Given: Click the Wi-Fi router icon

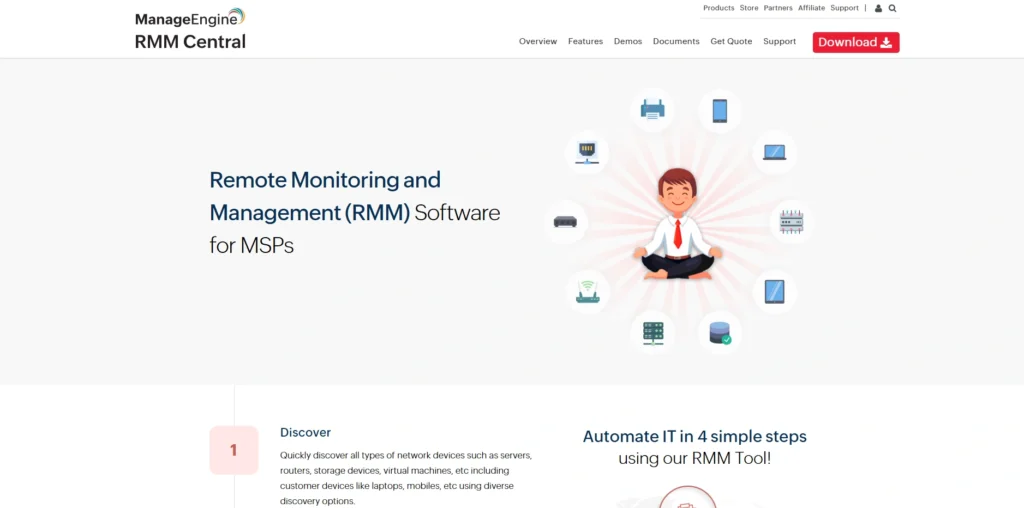Looking at the screenshot, I should click(x=588, y=291).
